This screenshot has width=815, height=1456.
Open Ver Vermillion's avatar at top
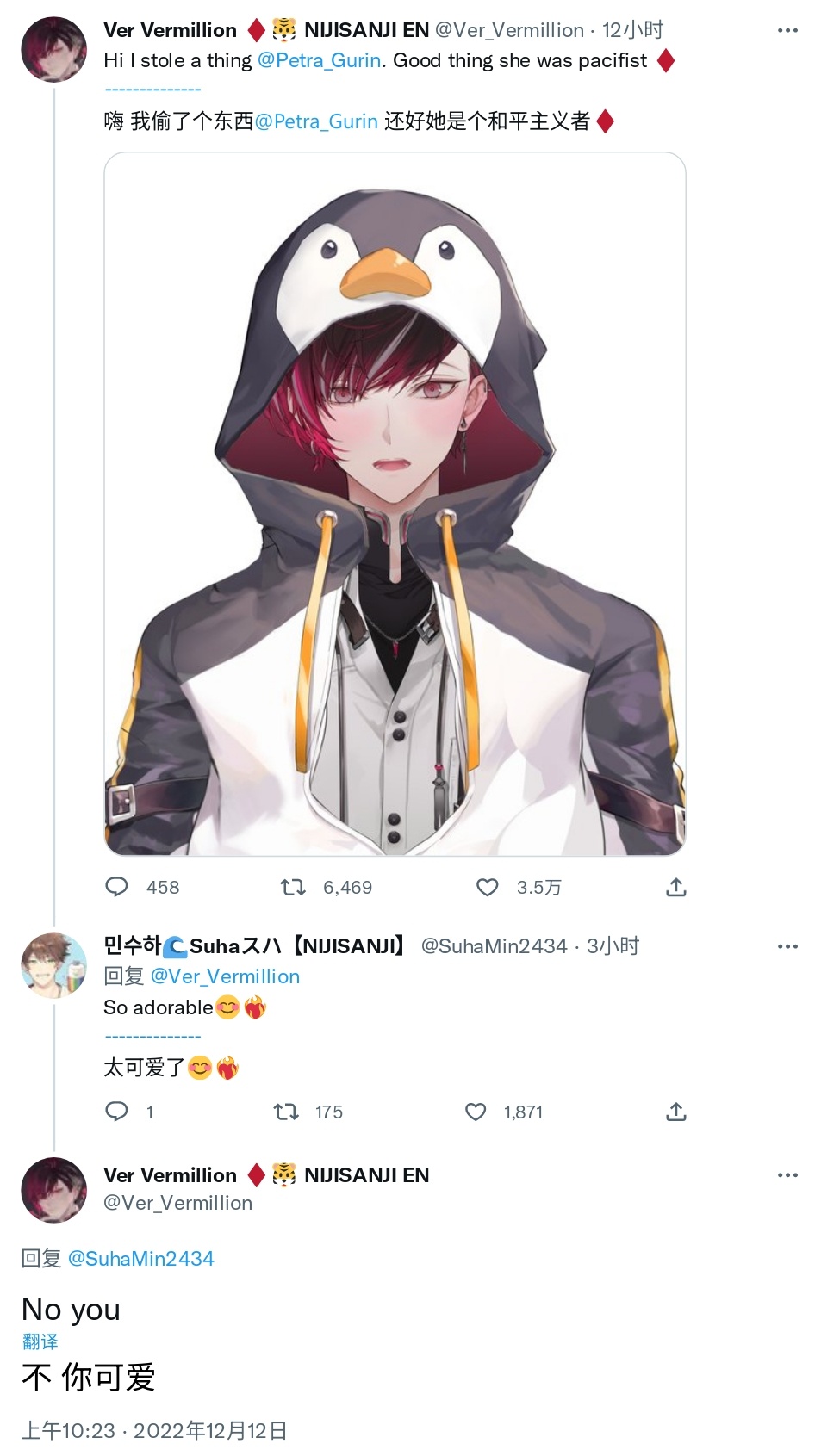pyautogui.click(x=53, y=50)
